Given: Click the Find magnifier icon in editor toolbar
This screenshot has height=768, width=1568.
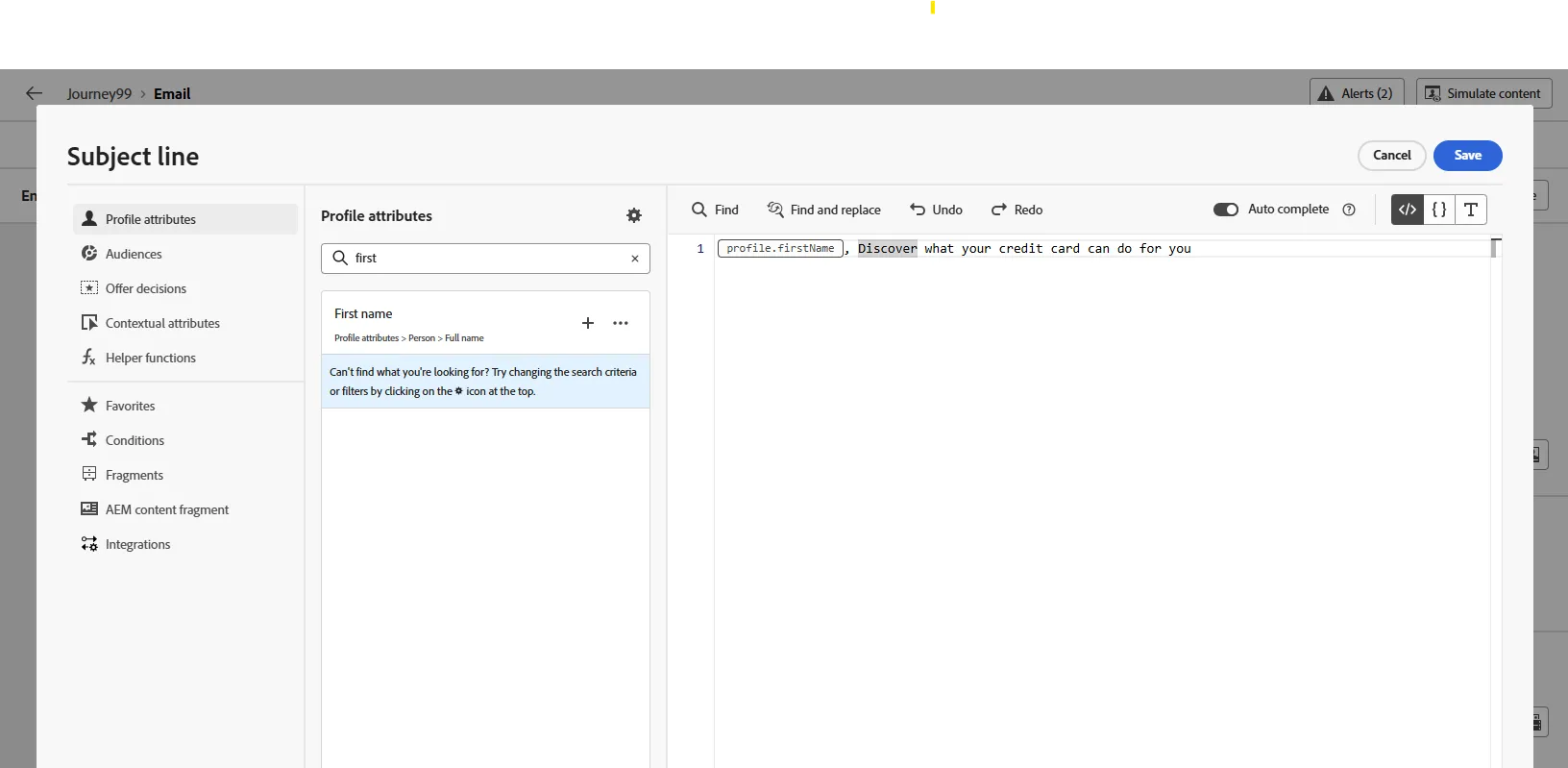Looking at the screenshot, I should [699, 210].
